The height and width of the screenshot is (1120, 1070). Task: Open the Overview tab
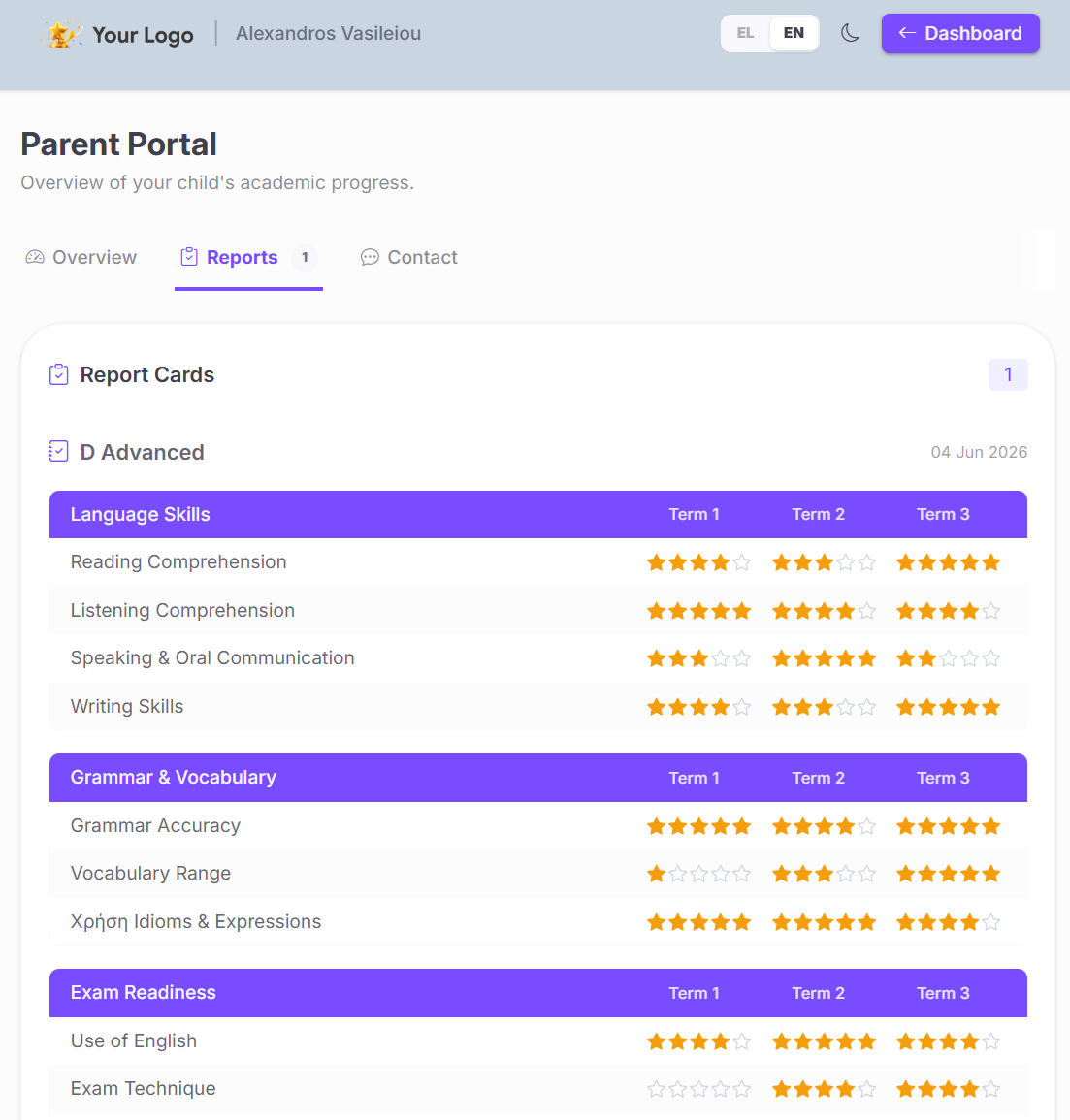pos(81,257)
